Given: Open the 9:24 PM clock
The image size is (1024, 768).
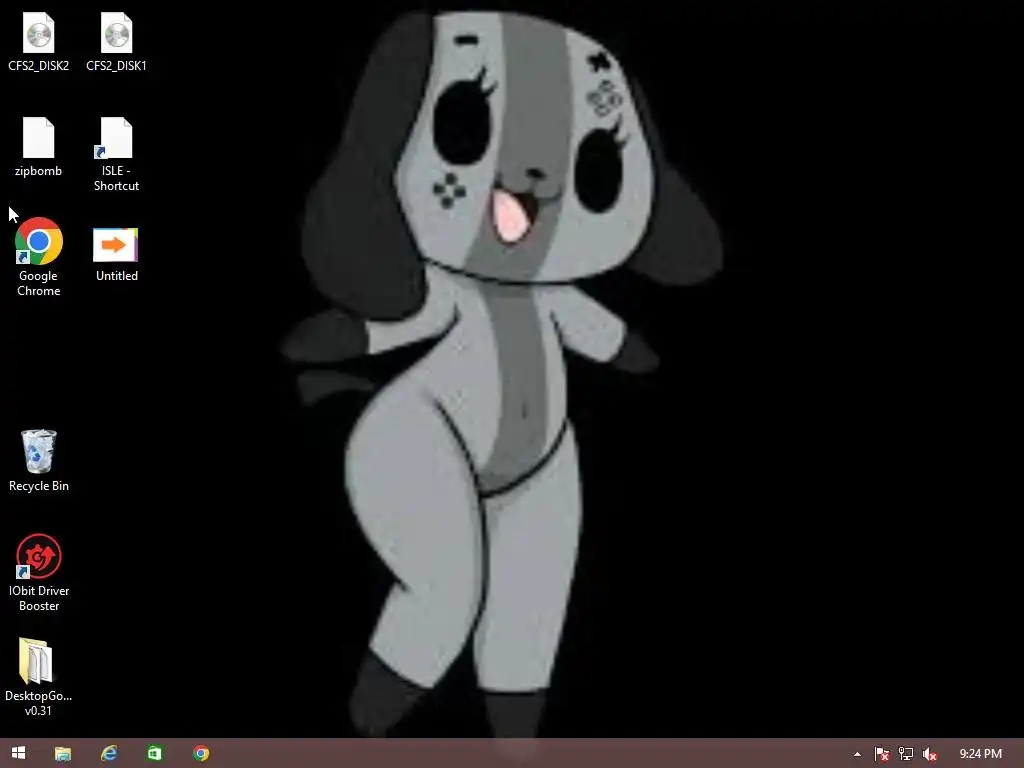Looking at the screenshot, I should [980, 754].
